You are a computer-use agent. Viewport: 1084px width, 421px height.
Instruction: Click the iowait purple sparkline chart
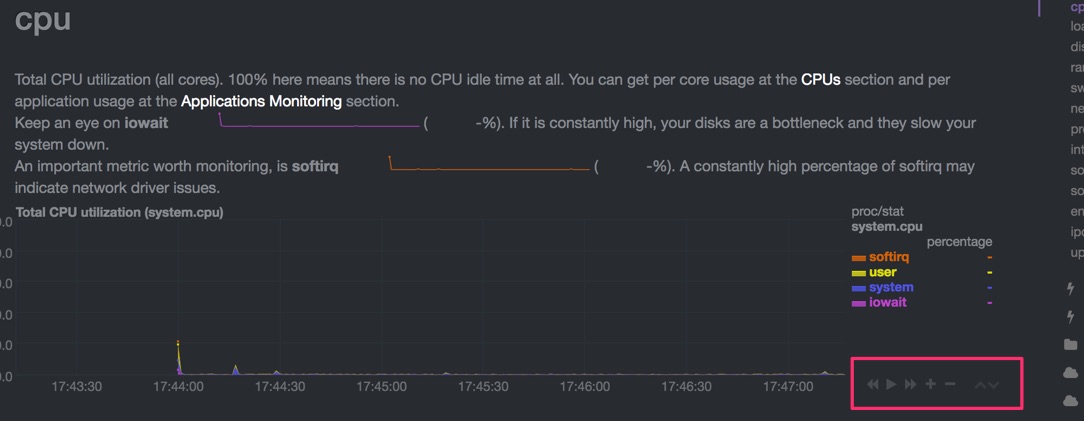point(319,120)
